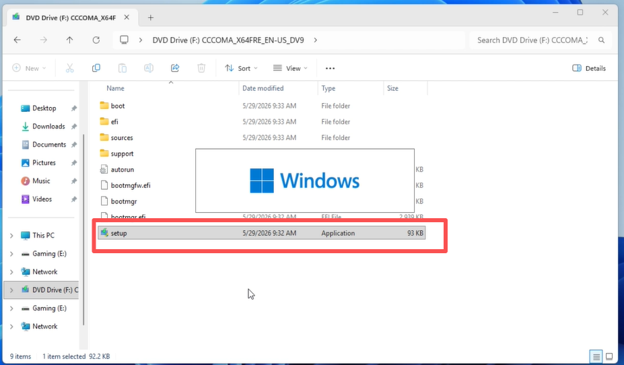624x365 pixels.
Task: Select This PC in navigation pane
Action: 43,235
